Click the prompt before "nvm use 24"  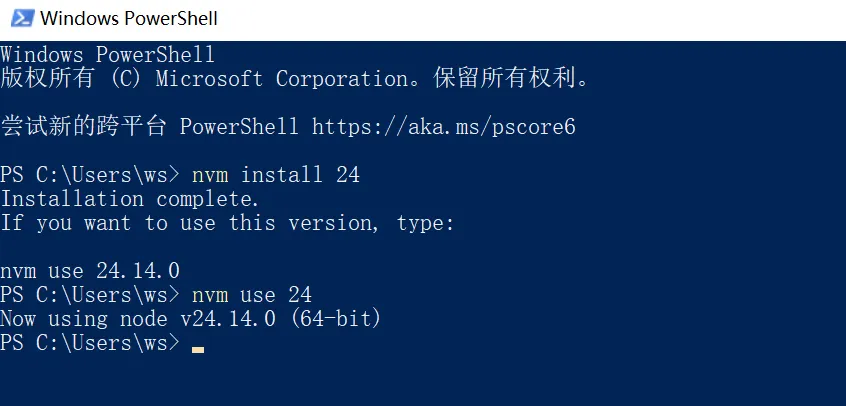[91, 295]
